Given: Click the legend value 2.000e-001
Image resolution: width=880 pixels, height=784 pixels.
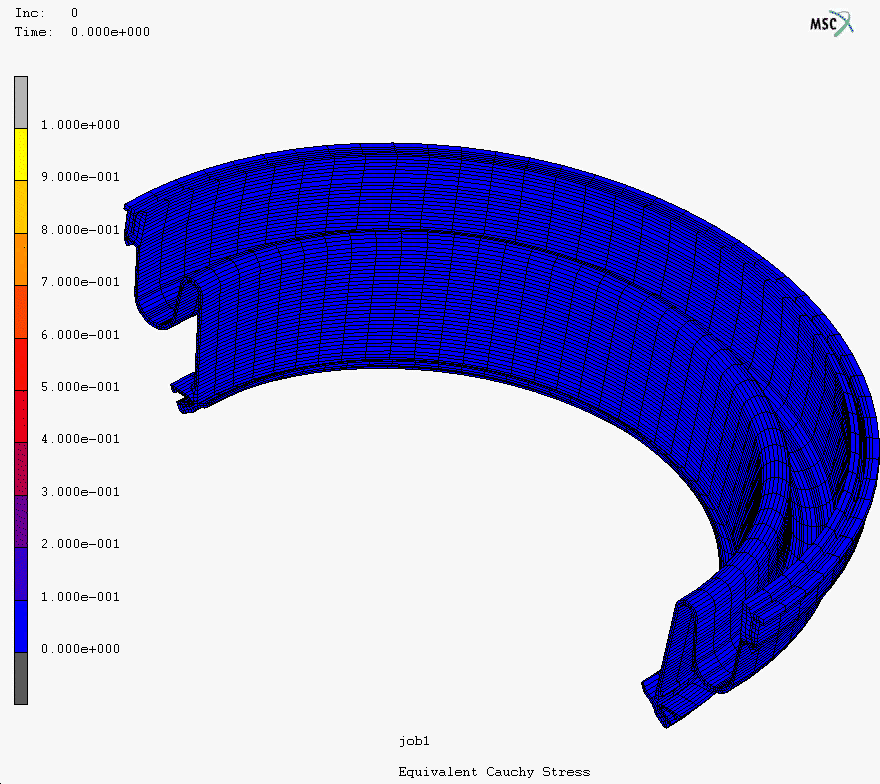Looking at the screenshot, I should pos(80,544).
